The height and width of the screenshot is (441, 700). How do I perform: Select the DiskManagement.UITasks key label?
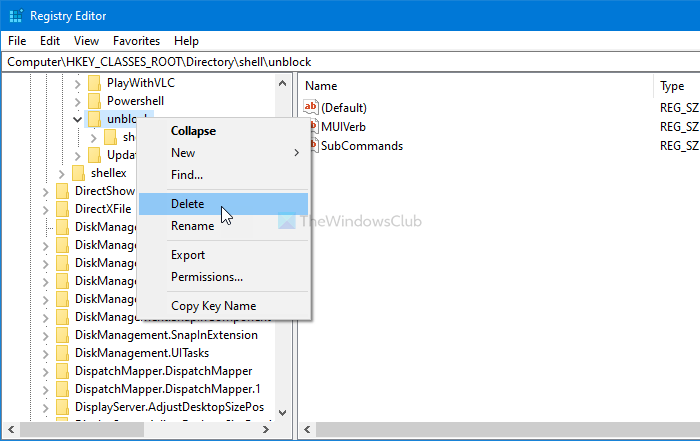click(x=142, y=353)
